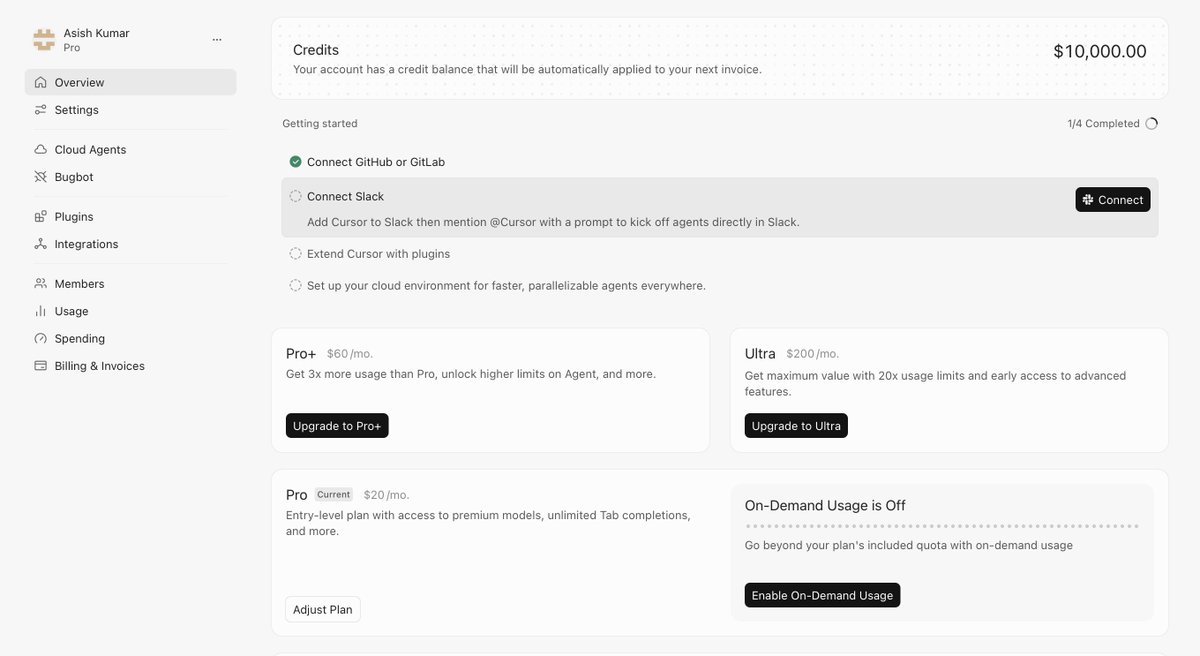Click the On-Demand Usage is Off heading
The width and height of the screenshot is (1200, 656).
pyautogui.click(x=825, y=506)
